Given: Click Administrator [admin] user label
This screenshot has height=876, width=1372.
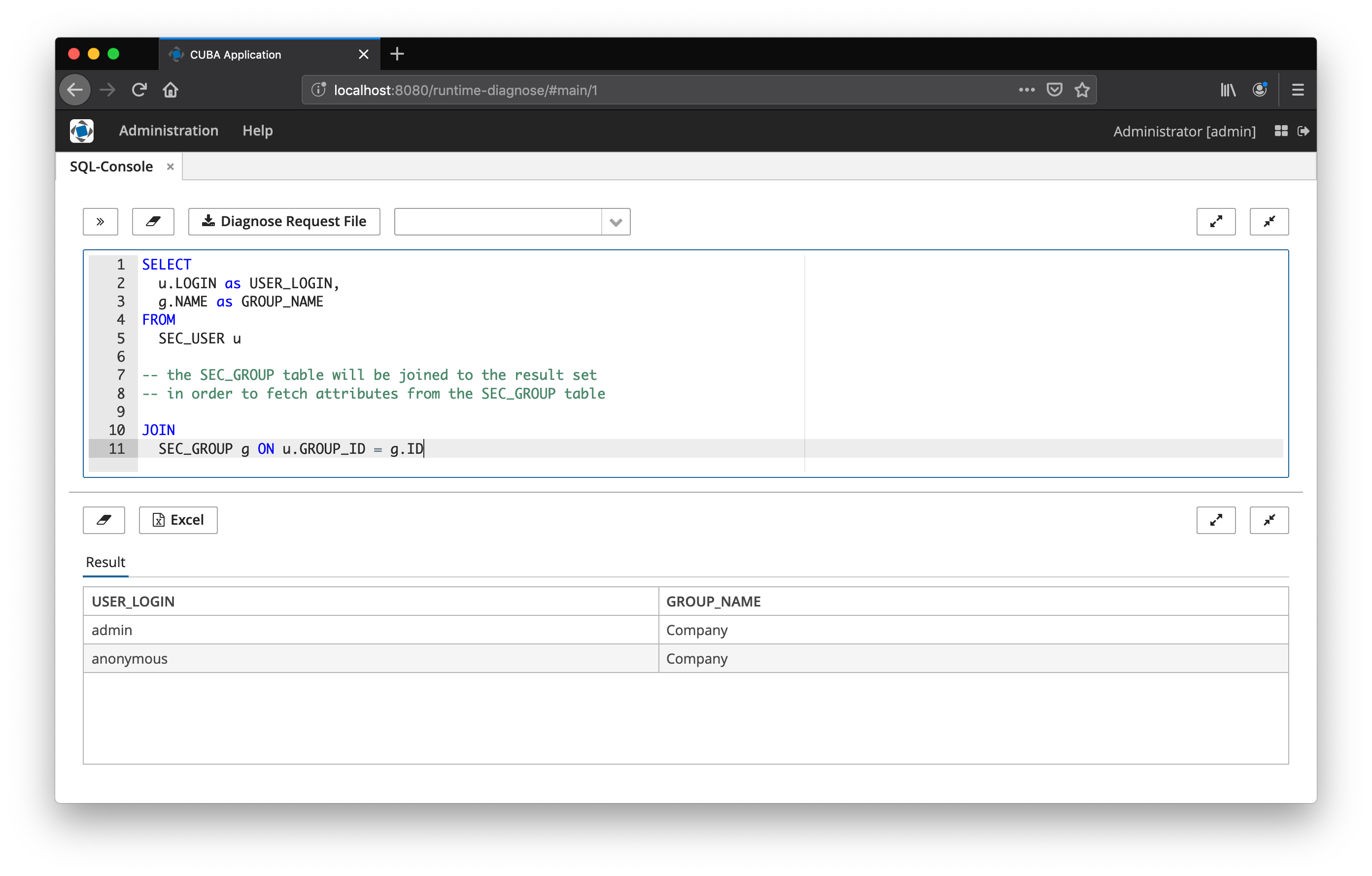Looking at the screenshot, I should (1184, 131).
